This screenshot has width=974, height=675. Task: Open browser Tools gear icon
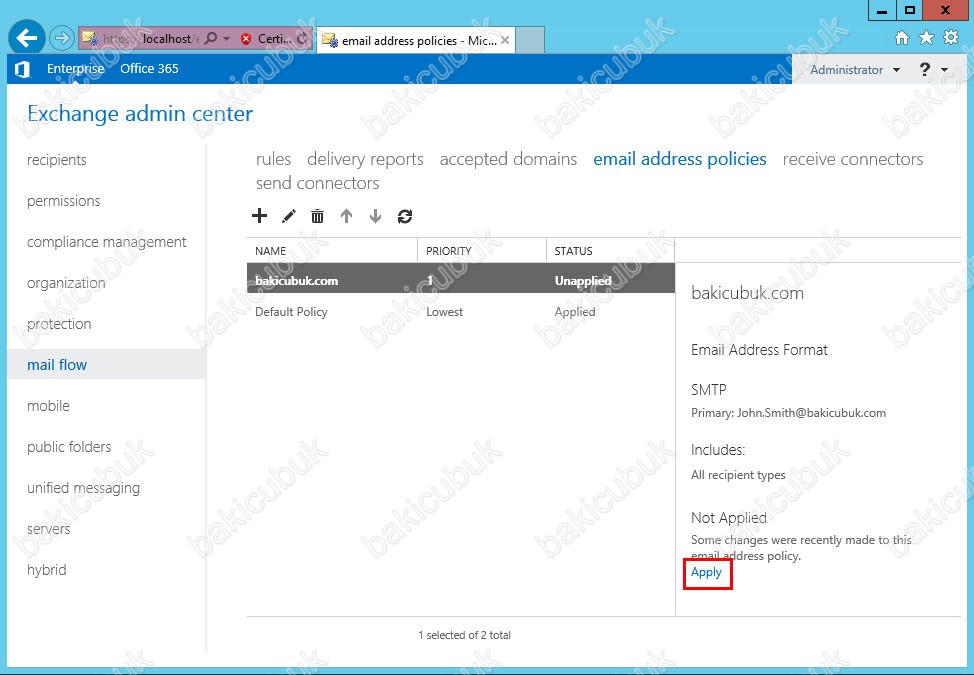(x=951, y=37)
